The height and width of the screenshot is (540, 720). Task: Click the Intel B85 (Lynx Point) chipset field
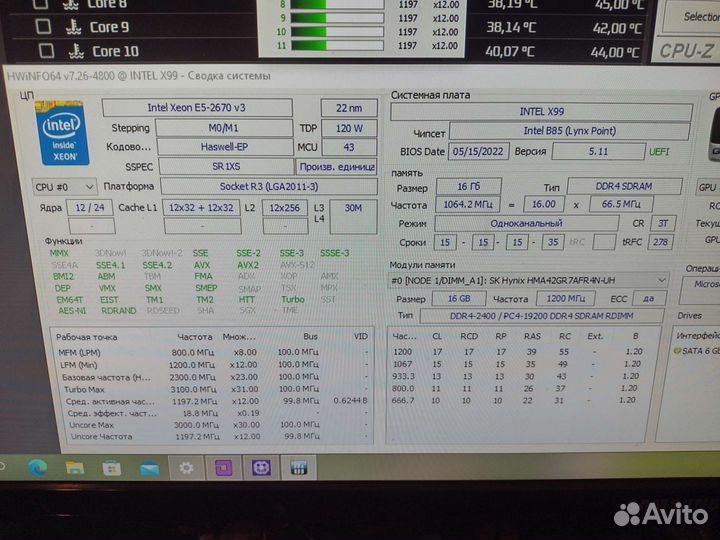click(569, 131)
